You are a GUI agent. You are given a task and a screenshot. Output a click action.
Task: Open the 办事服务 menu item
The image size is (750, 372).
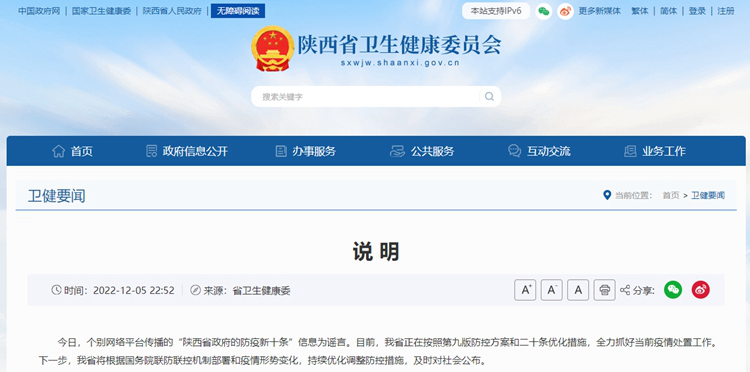click(x=306, y=152)
